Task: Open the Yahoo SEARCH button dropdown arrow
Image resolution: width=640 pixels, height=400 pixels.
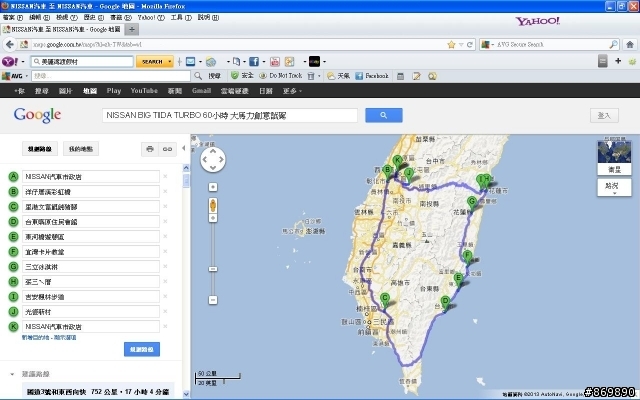Action: (169, 62)
